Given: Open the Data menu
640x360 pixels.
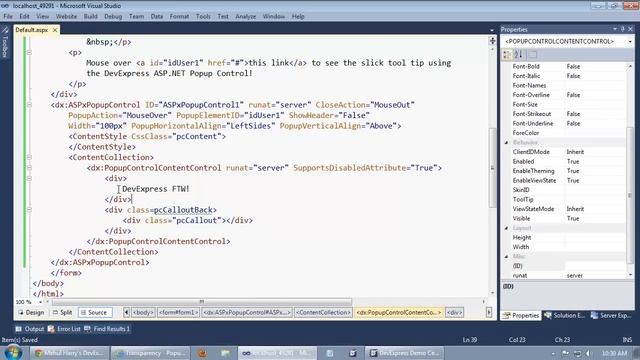Looking at the screenshot, I should coord(157,16).
